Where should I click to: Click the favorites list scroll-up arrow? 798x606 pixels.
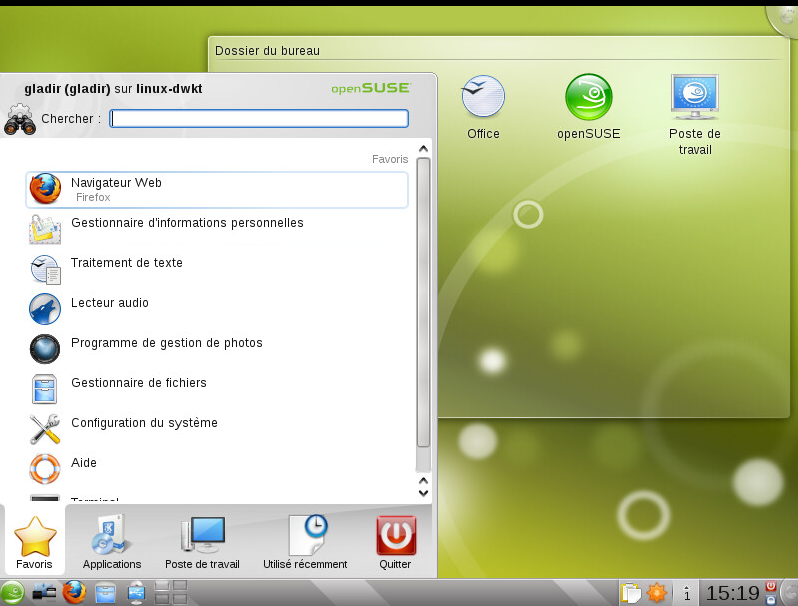pyautogui.click(x=423, y=150)
